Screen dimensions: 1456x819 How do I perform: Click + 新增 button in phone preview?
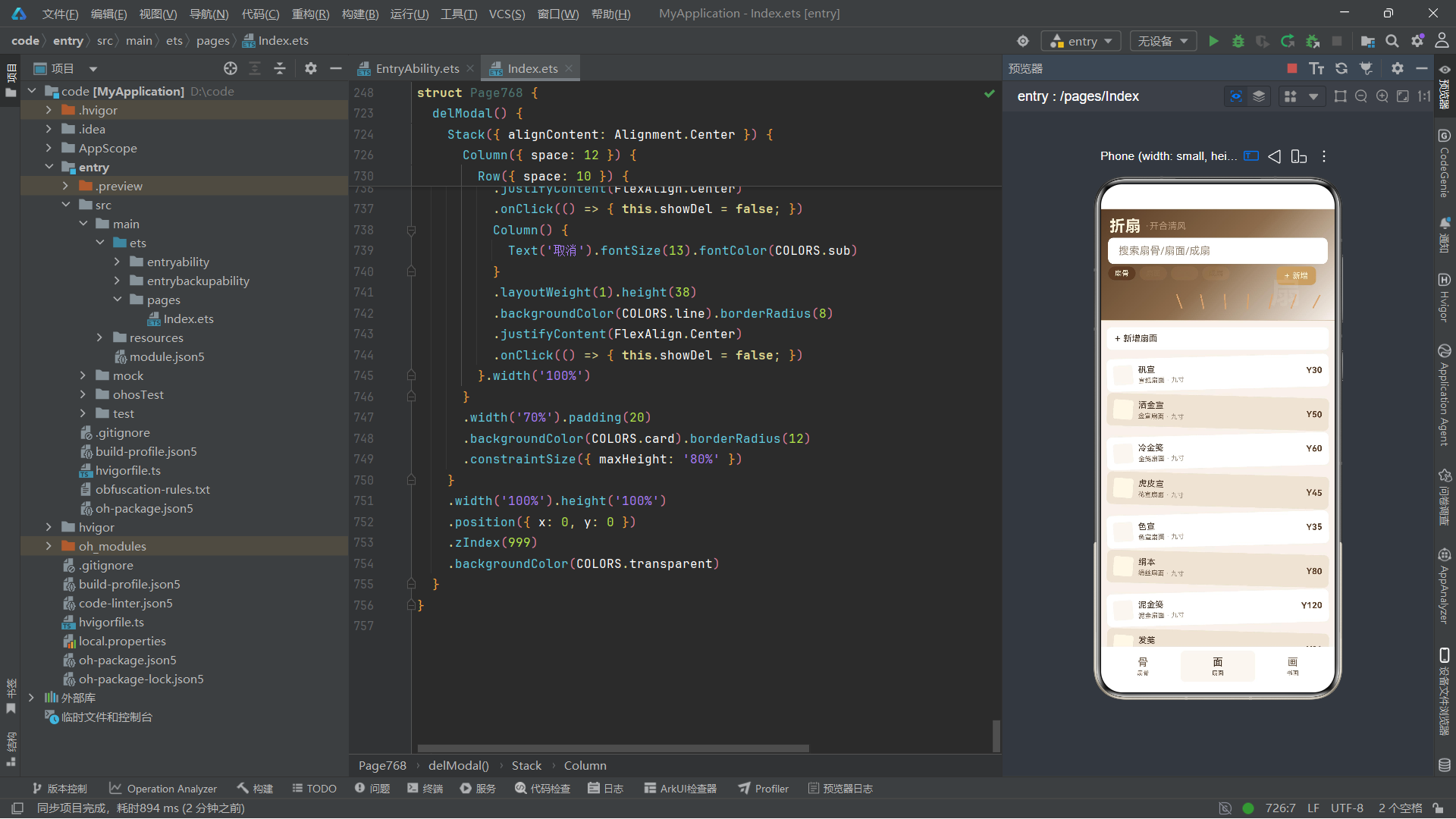coord(1295,275)
